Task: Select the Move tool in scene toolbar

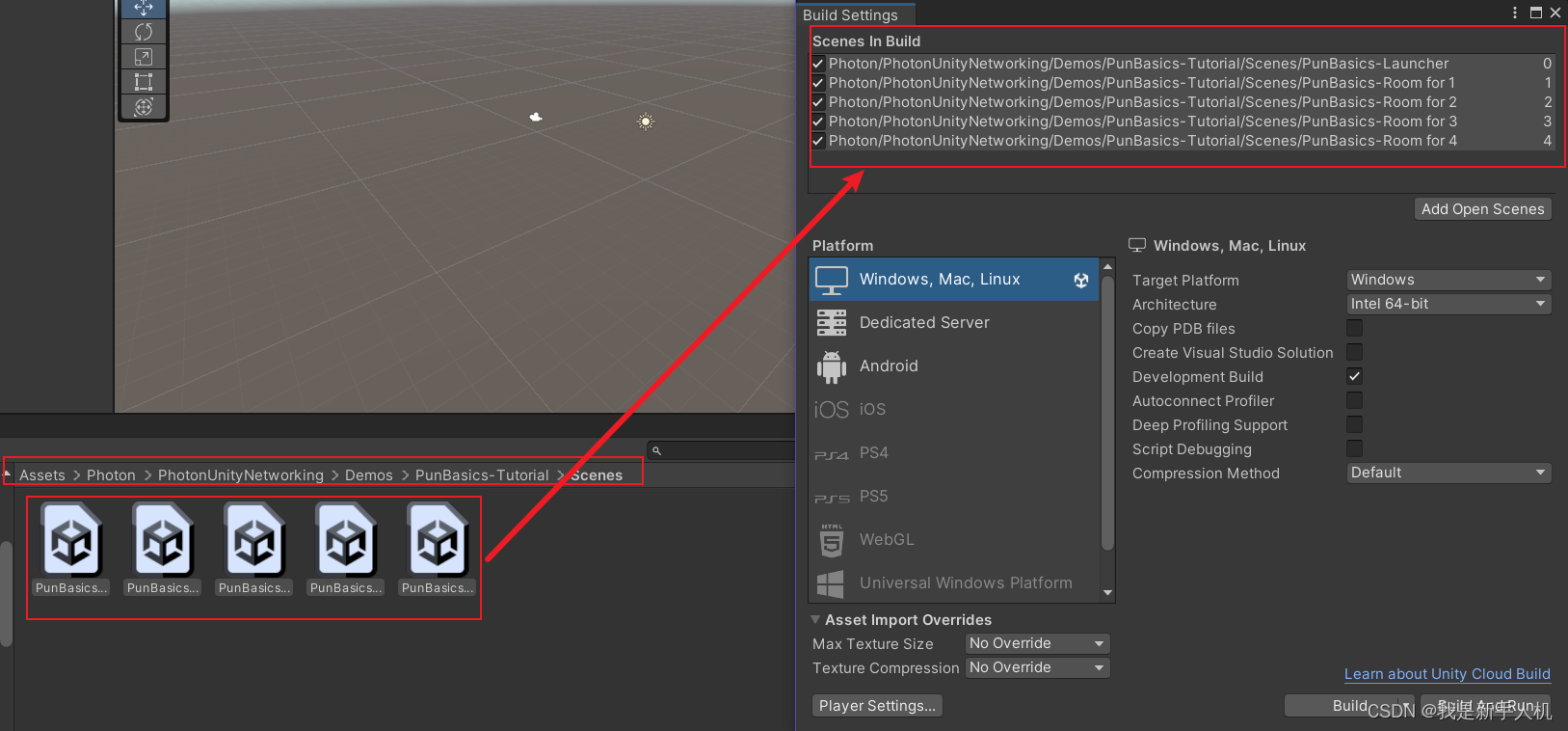Action: (x=144, y=8)
